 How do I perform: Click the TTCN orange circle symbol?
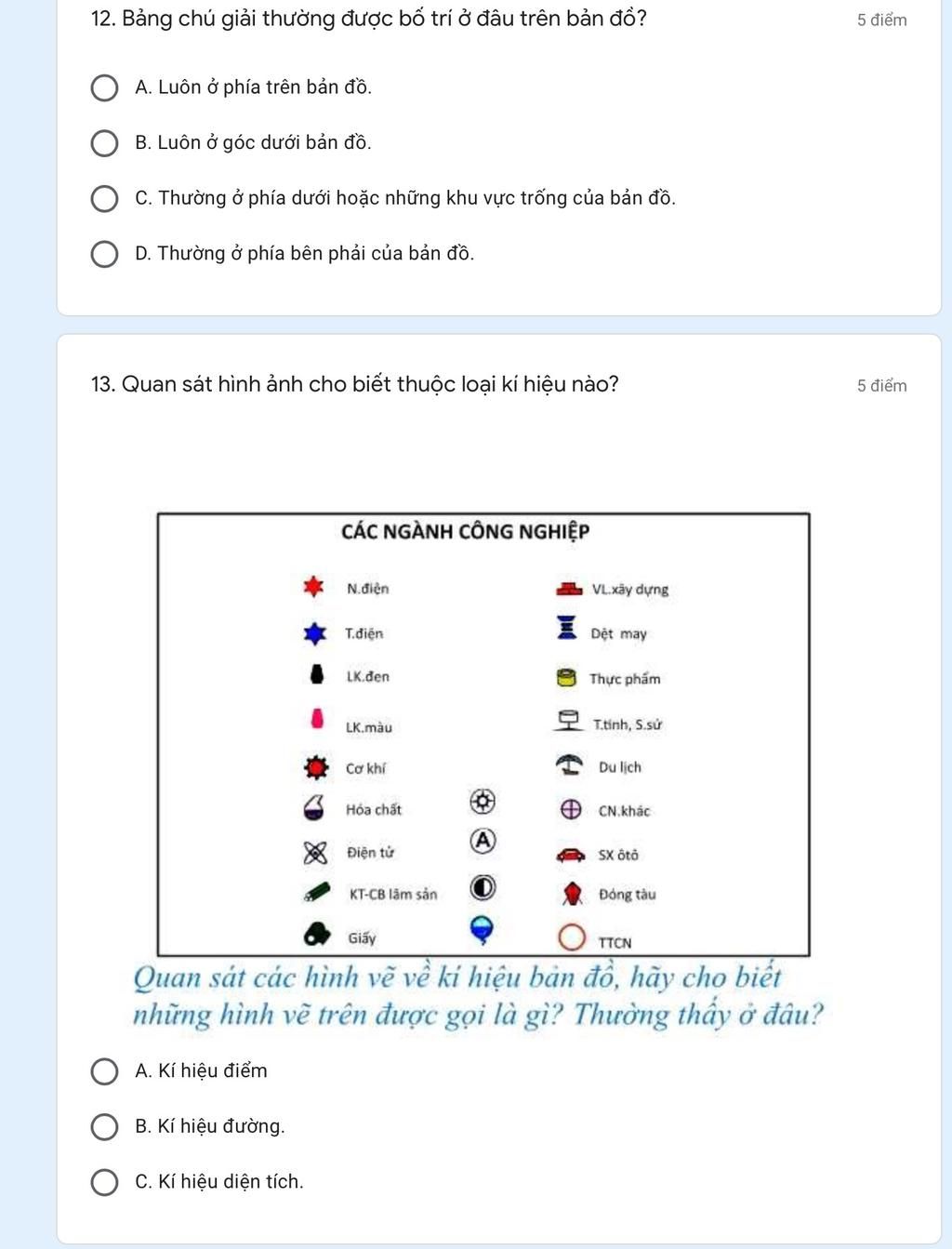[x=572, y=938]
